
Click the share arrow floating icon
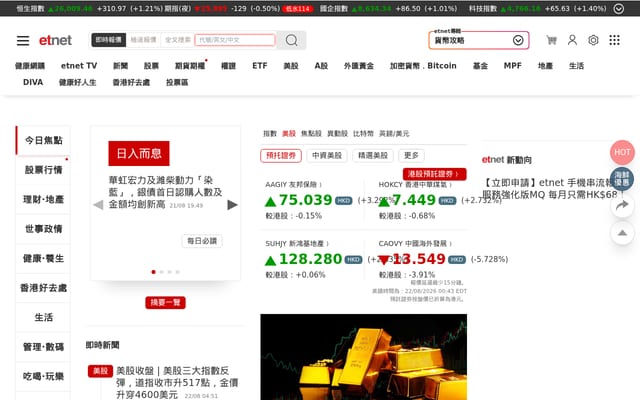click(x=622, y=205)
